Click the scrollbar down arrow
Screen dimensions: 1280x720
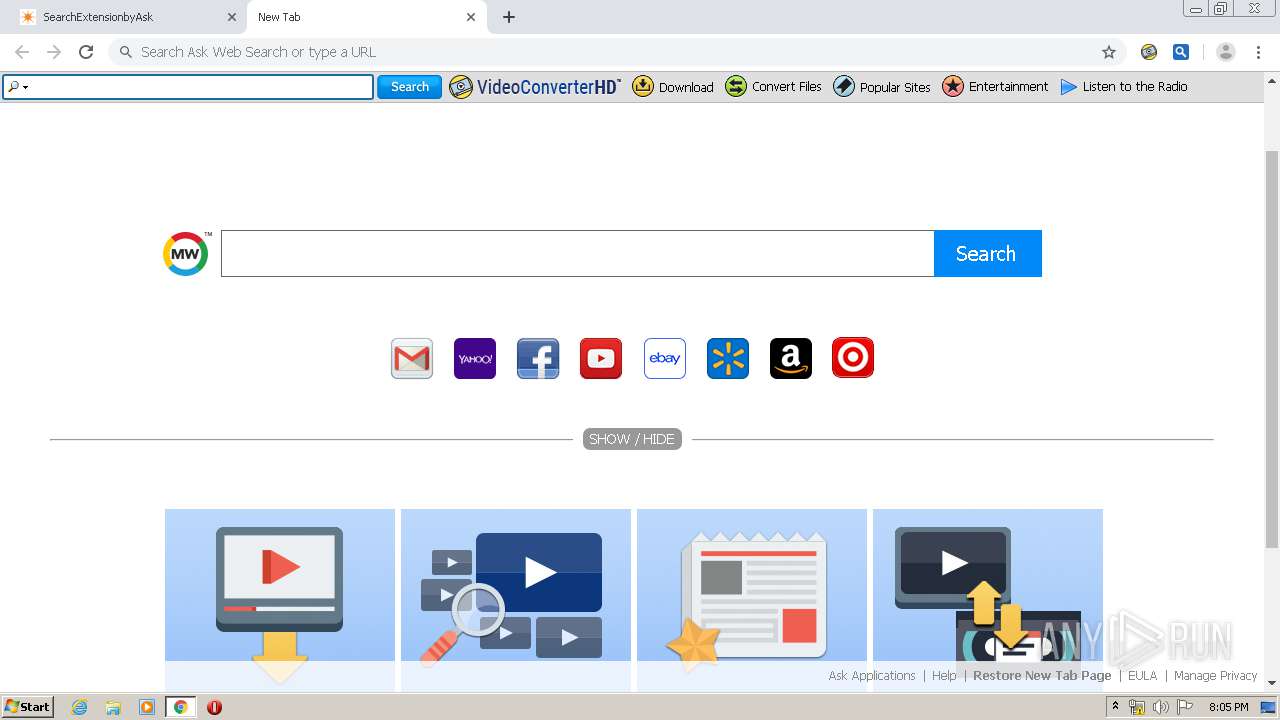1272,683
